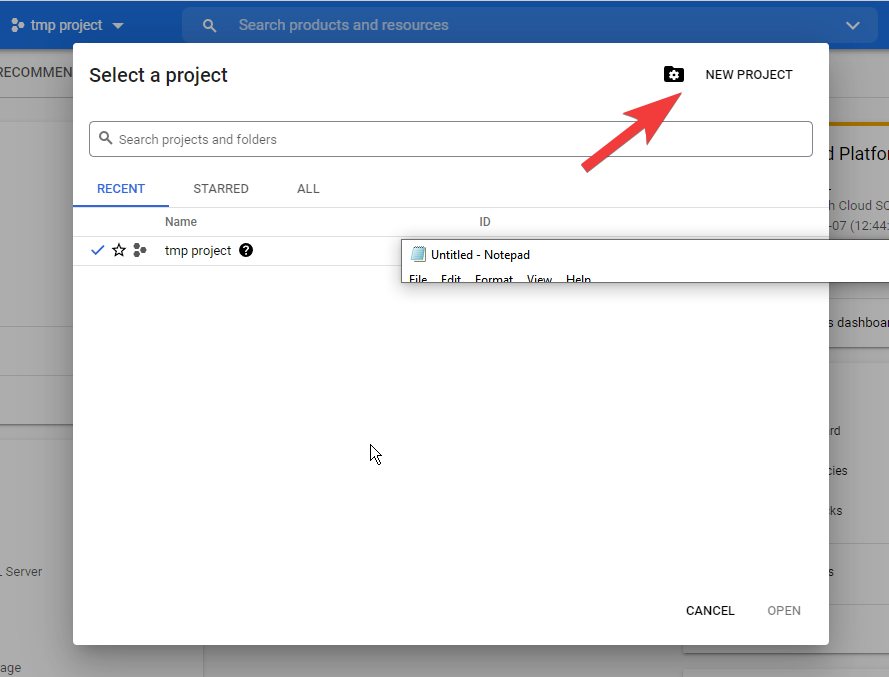Click the NEW PROJECT text button
Image resolution: width=889 pixels, height=677 pixels.
click(x=748, y=75)
